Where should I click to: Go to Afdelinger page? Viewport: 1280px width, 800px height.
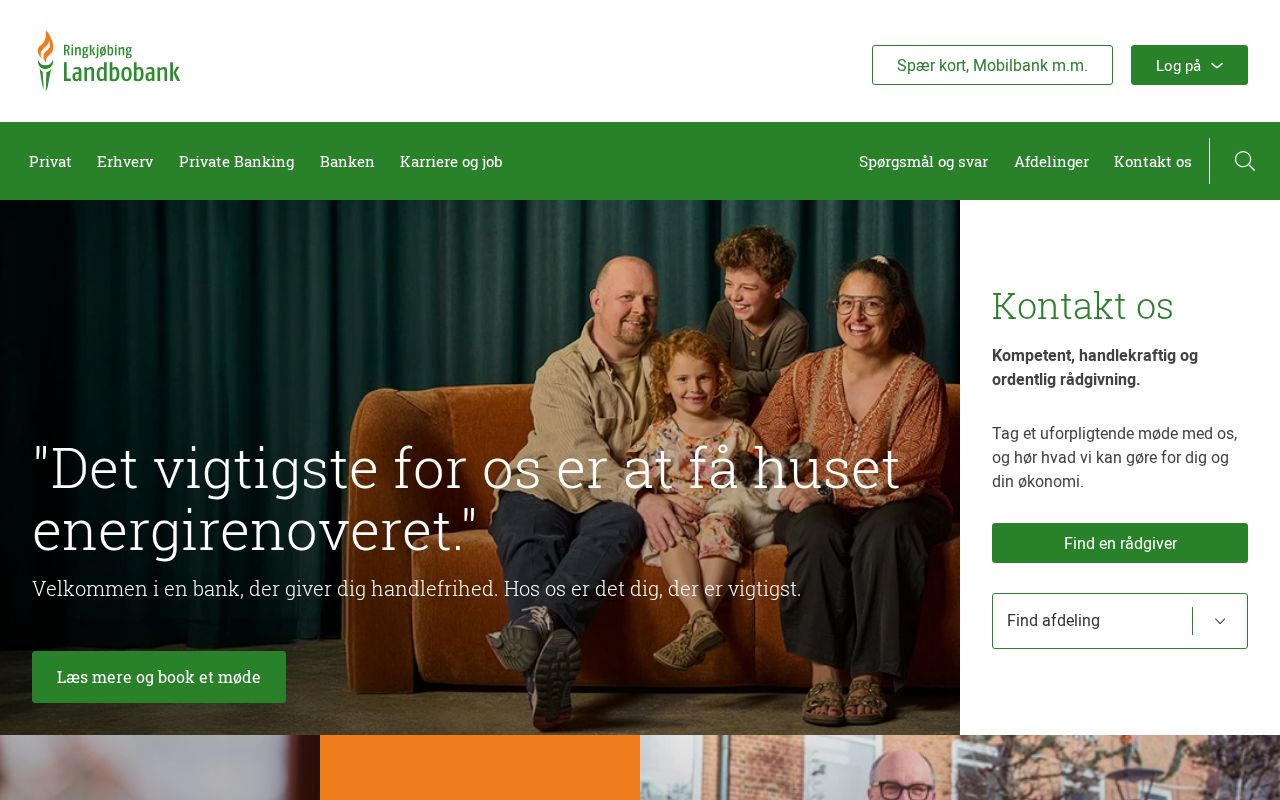pos(1051,161)
